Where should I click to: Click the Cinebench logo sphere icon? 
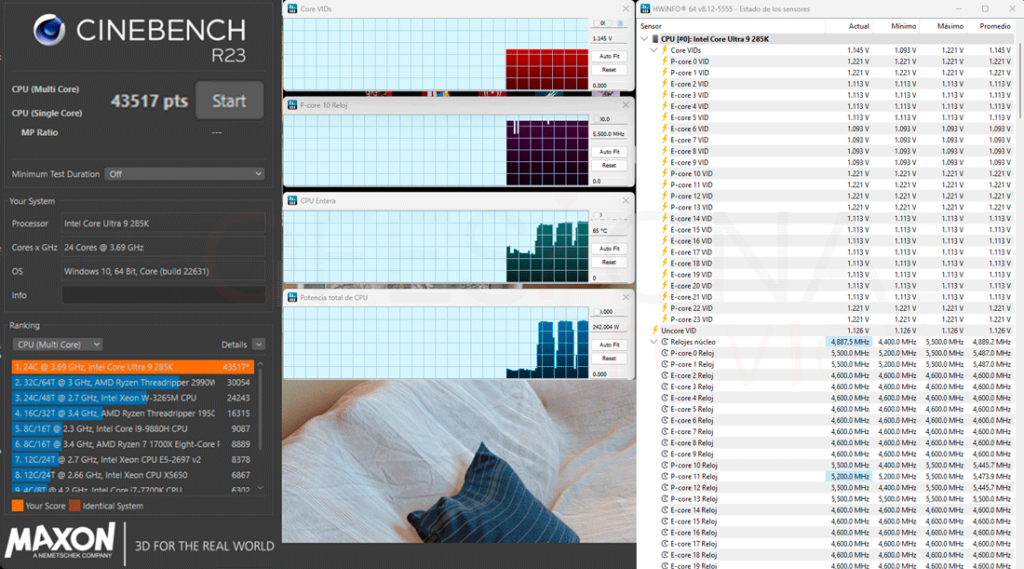pos(49,29)
